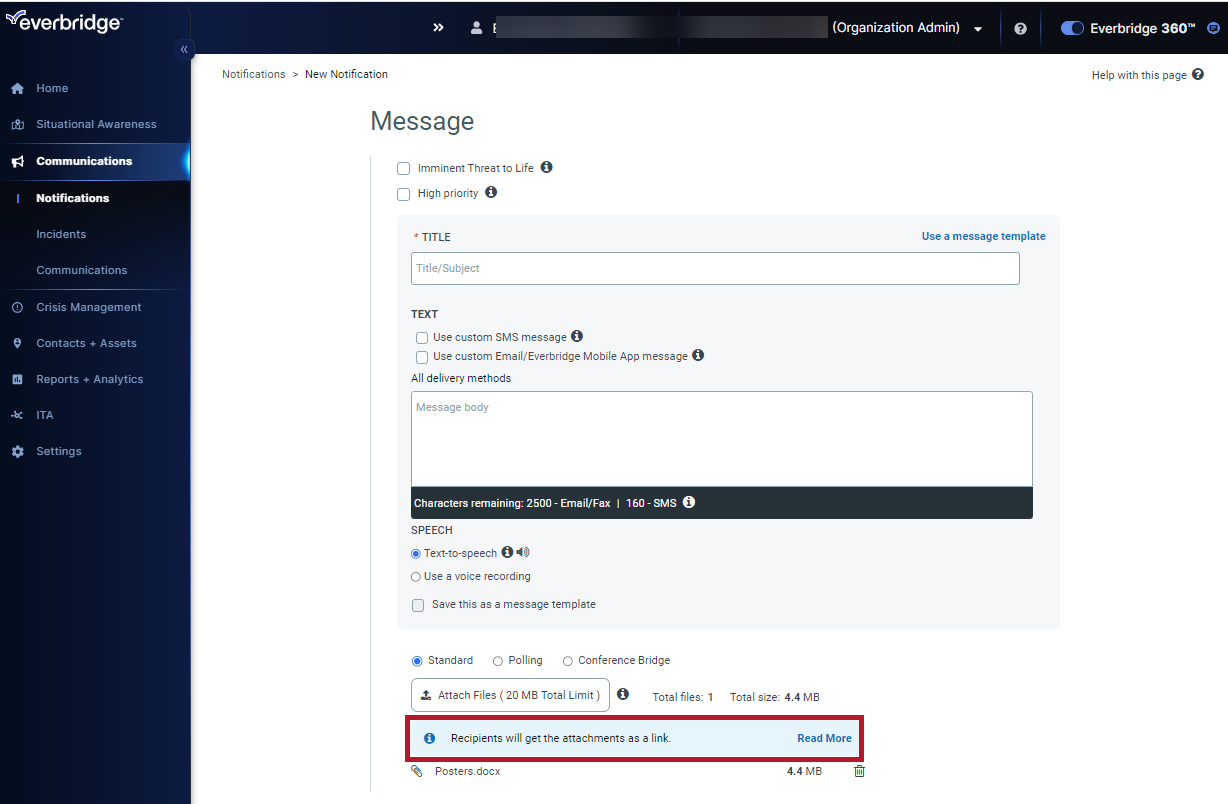Image resolution: width=1228 pixels, height=804 pixels.
Task: Open Contacts + Assets menu item
Action: [86, 344]
